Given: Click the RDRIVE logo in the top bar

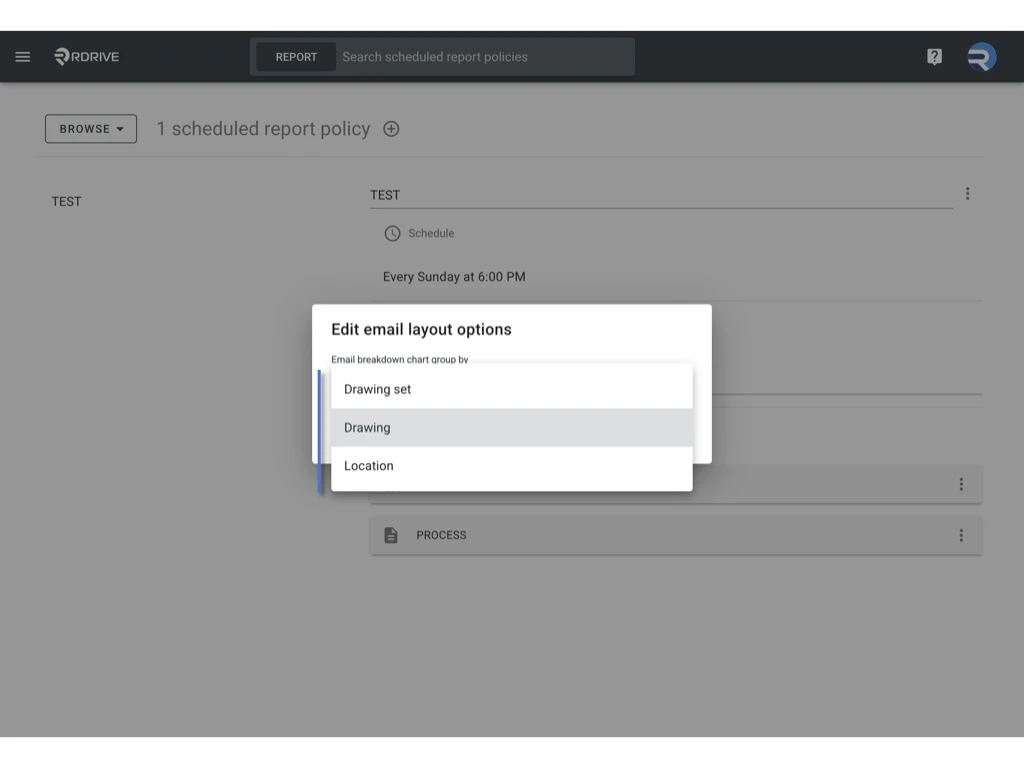Looking at the screenshot, I should click(85, 56).
